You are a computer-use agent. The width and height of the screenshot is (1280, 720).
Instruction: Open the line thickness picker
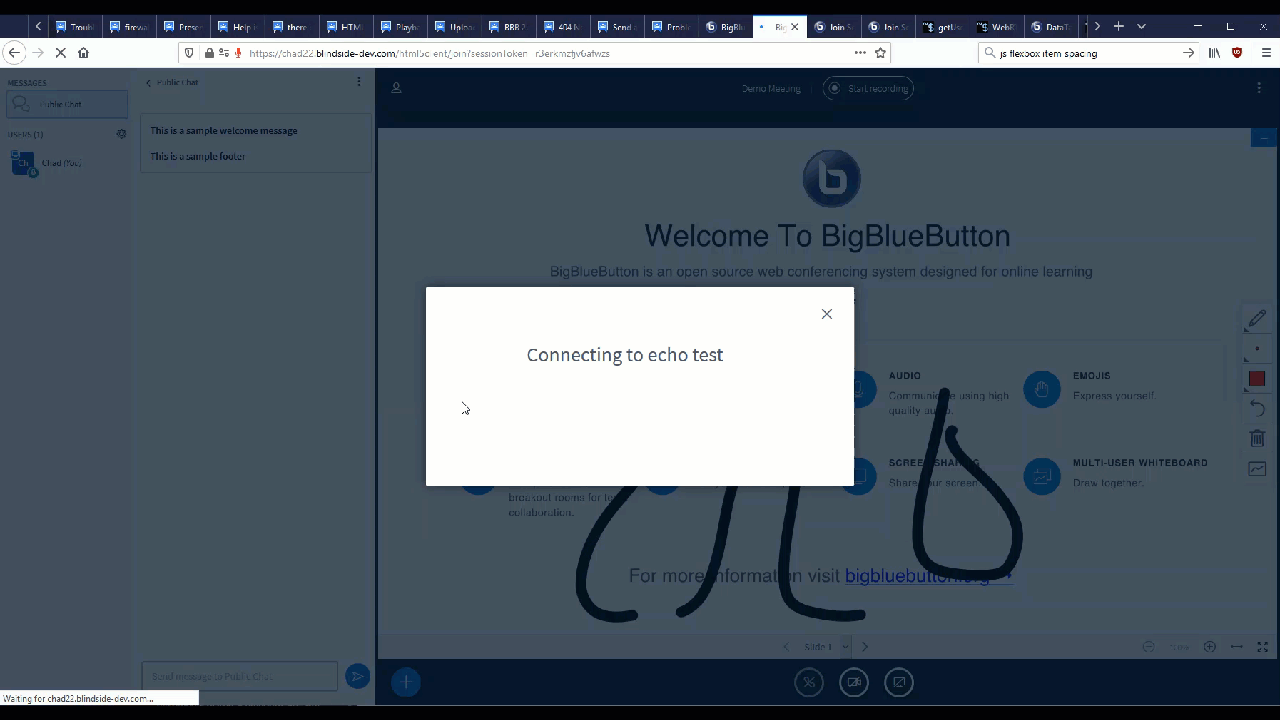point(1257,349)
